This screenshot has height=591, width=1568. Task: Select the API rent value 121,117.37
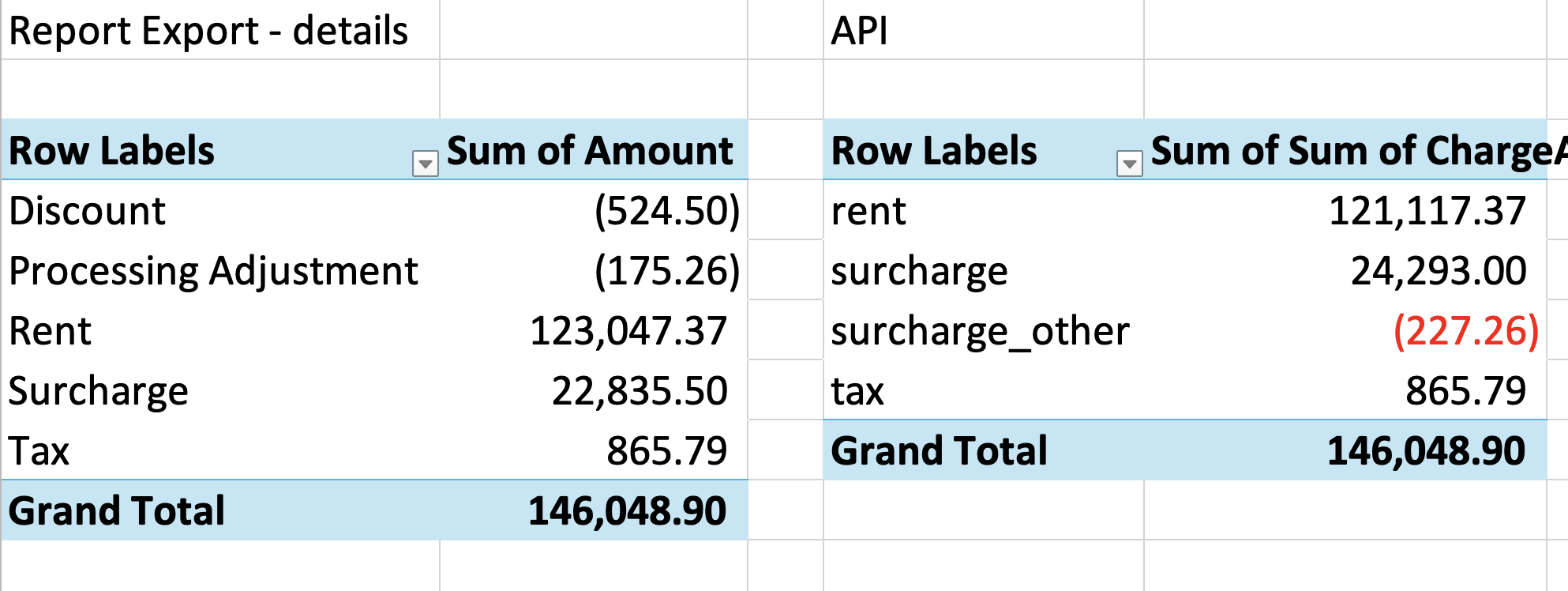click(1427, 211)
